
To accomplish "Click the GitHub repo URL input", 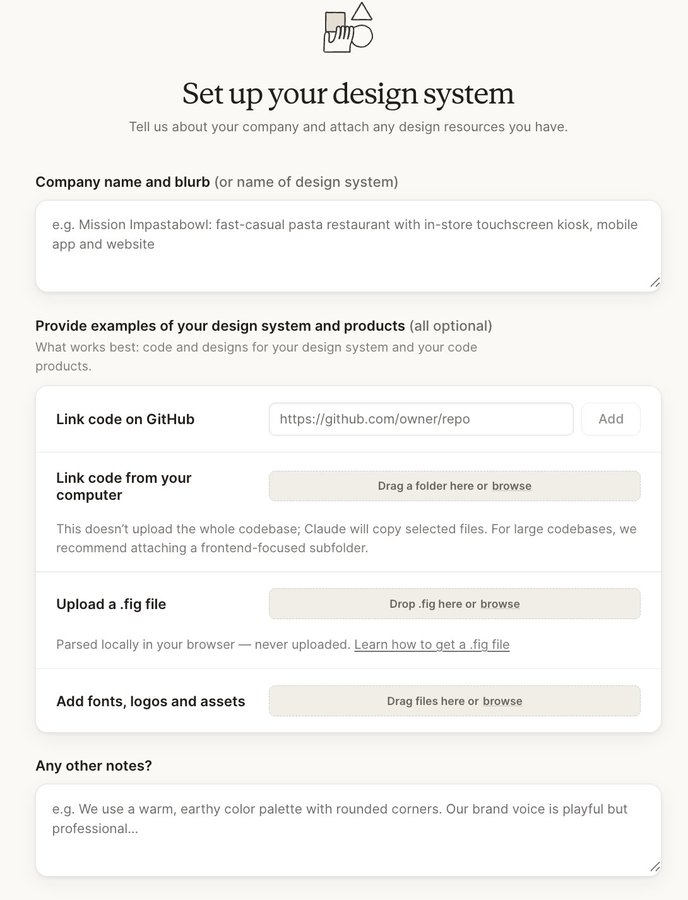I will tap(421, 419).
